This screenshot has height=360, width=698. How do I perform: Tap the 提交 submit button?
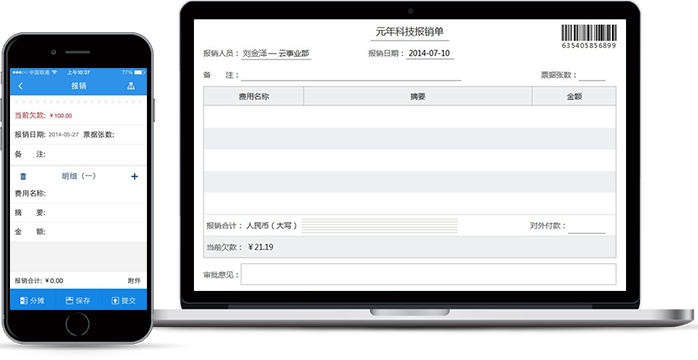124,301
